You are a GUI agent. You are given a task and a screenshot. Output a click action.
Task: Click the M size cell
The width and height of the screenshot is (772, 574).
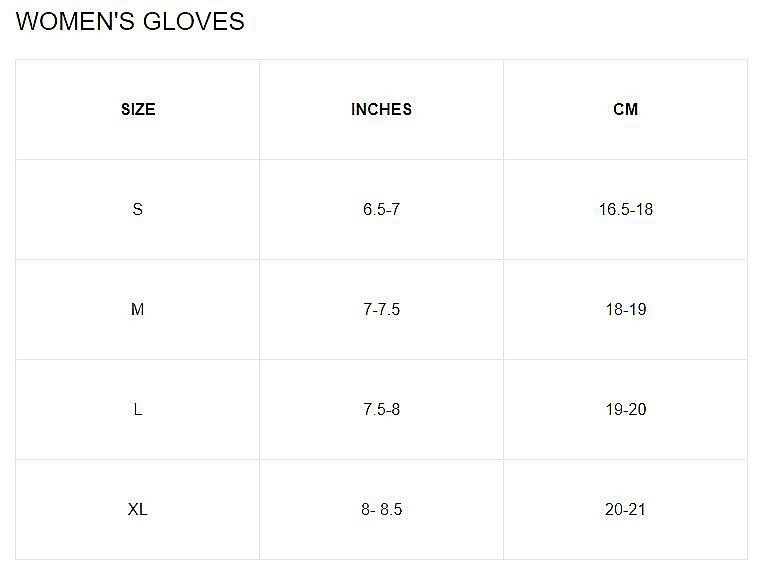point(138,309)
